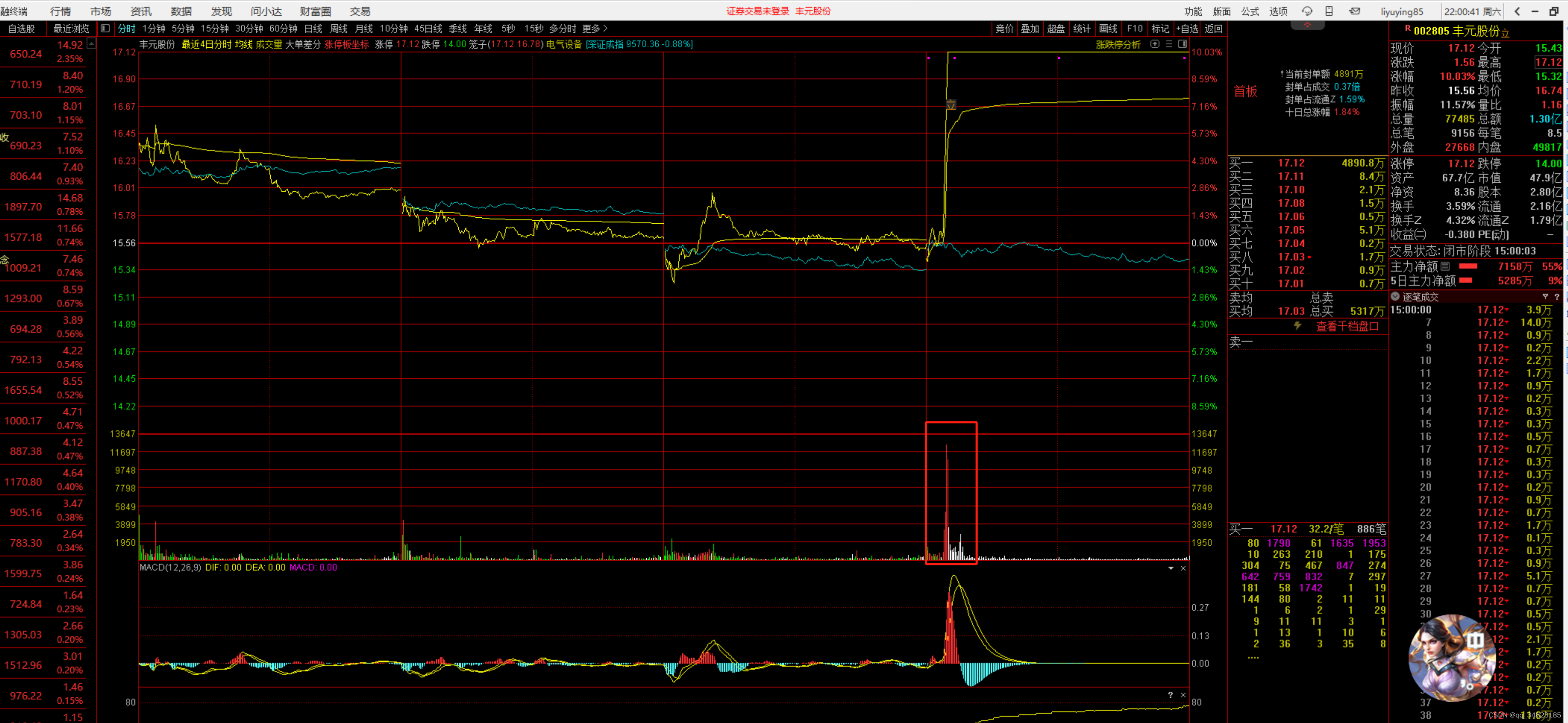The height and width of the screenshot is (723, 1568).
Task: Open the mobile phone icon in title bar
Action: pos(1329,11)
